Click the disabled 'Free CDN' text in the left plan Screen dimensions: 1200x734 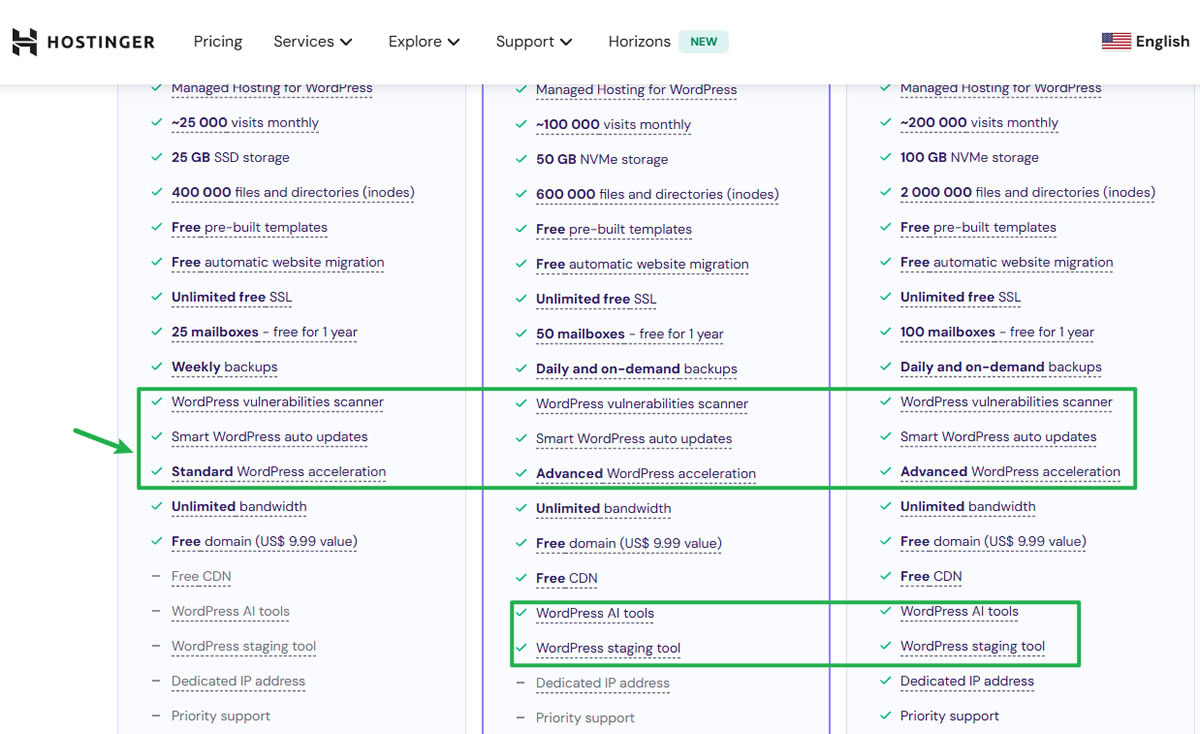coord(201,578)
